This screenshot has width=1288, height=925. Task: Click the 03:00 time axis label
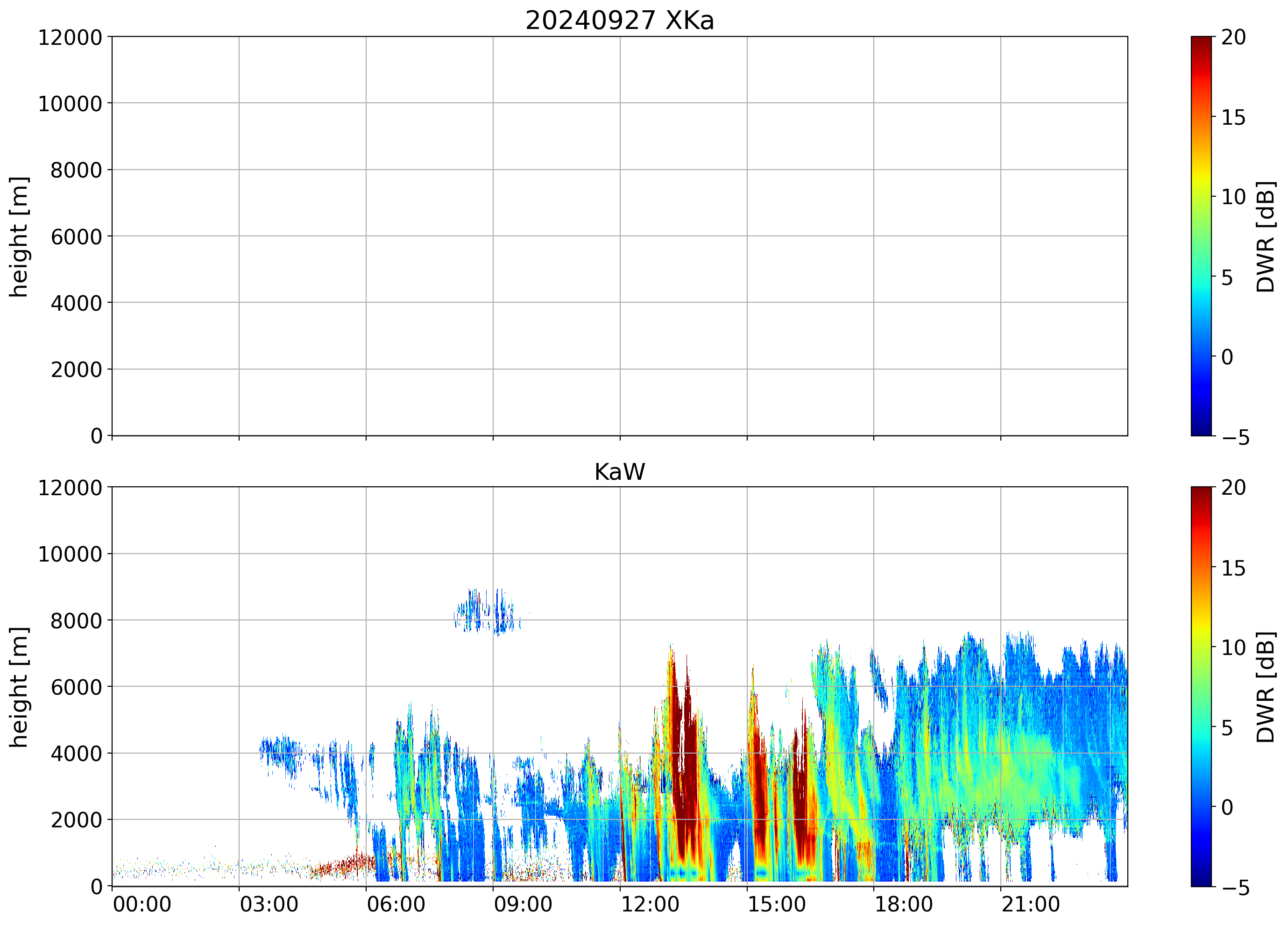(269, 904)
